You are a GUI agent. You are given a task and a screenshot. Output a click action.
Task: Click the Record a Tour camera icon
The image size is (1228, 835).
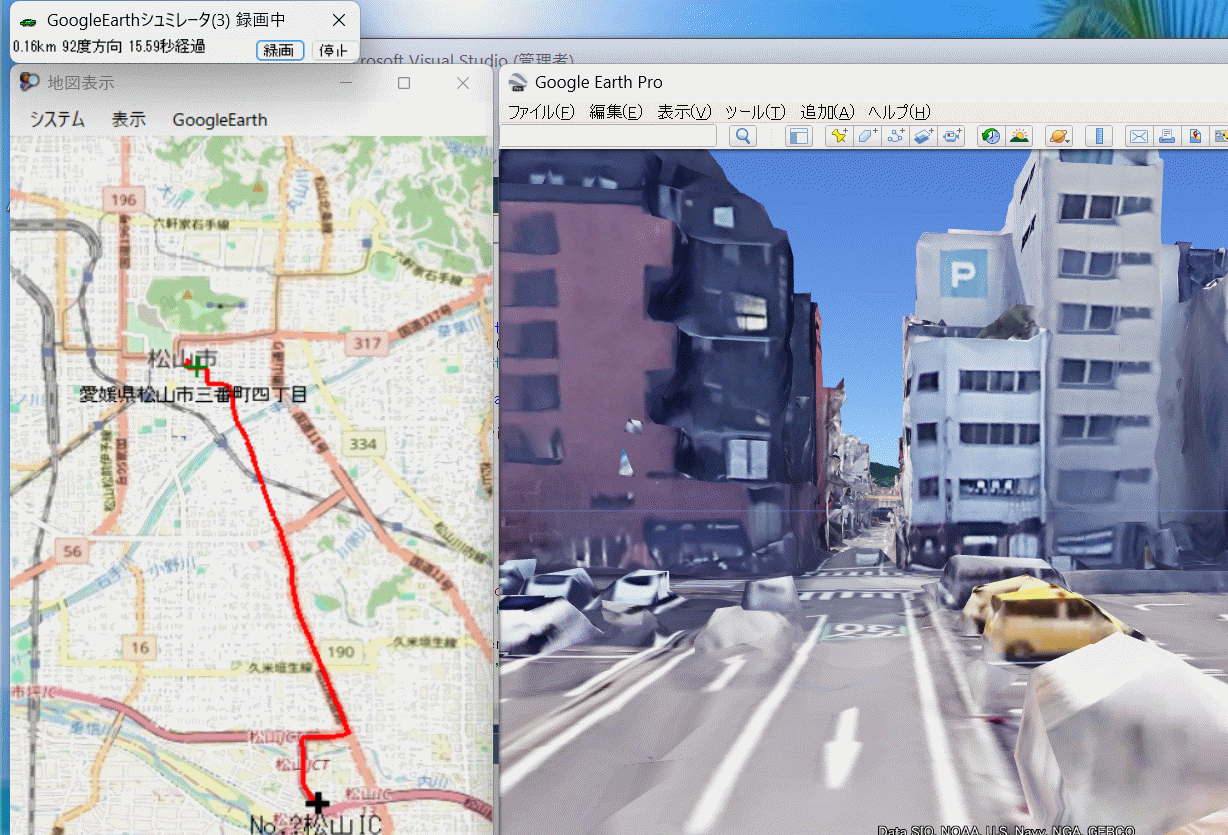pyautogui.click(x=952, y=136)
